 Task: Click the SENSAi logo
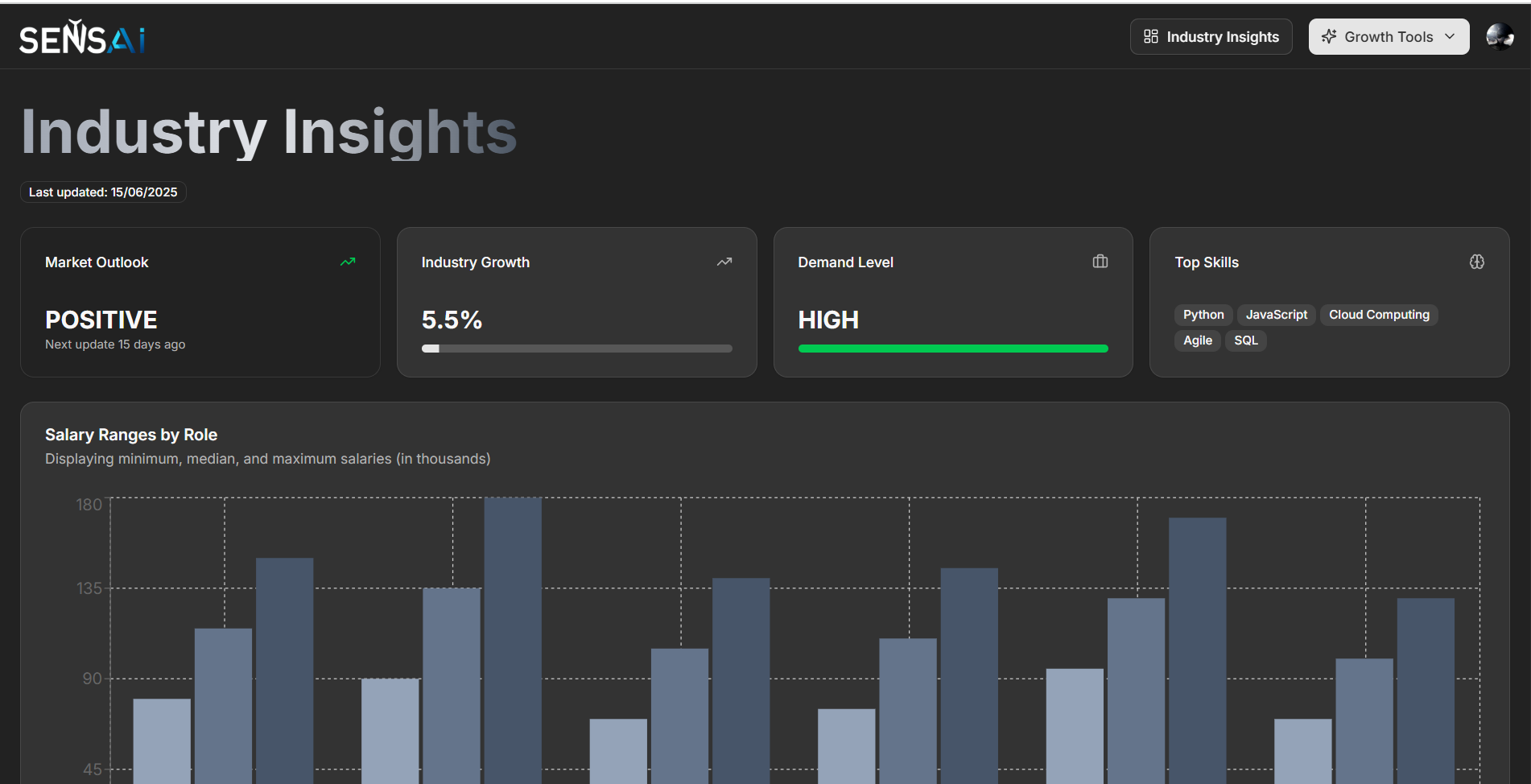82,37
